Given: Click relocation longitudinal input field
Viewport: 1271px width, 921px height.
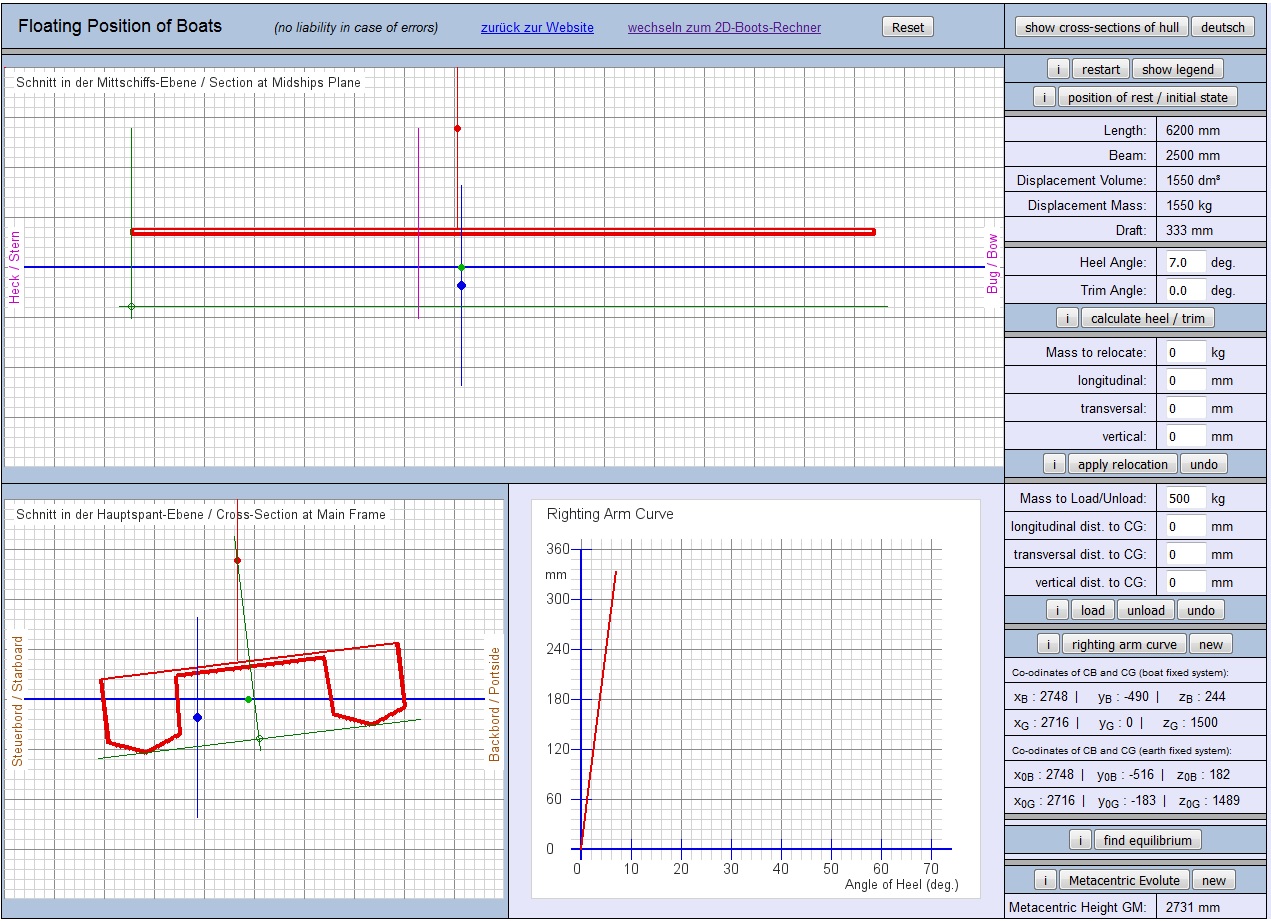Looking at the screenshot, I should 1184,381.
